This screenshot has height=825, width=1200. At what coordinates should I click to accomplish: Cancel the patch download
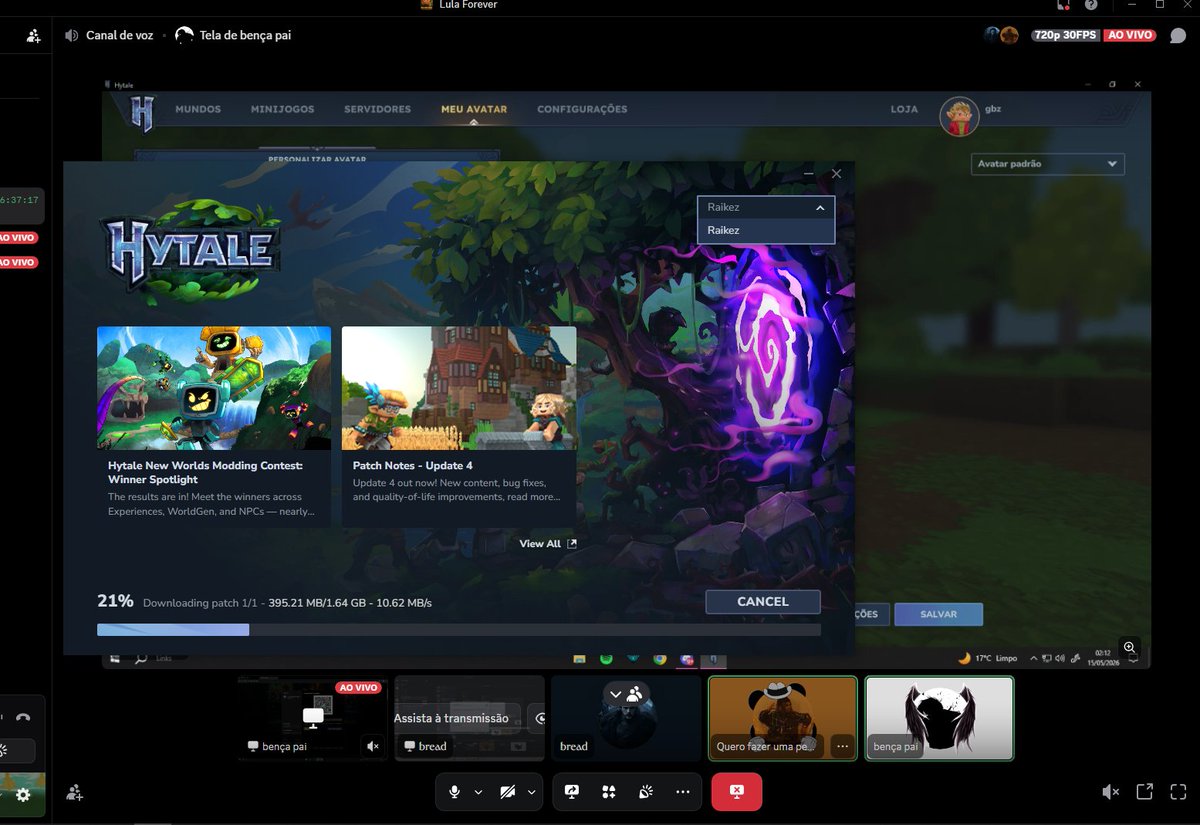tap(763, 602)
